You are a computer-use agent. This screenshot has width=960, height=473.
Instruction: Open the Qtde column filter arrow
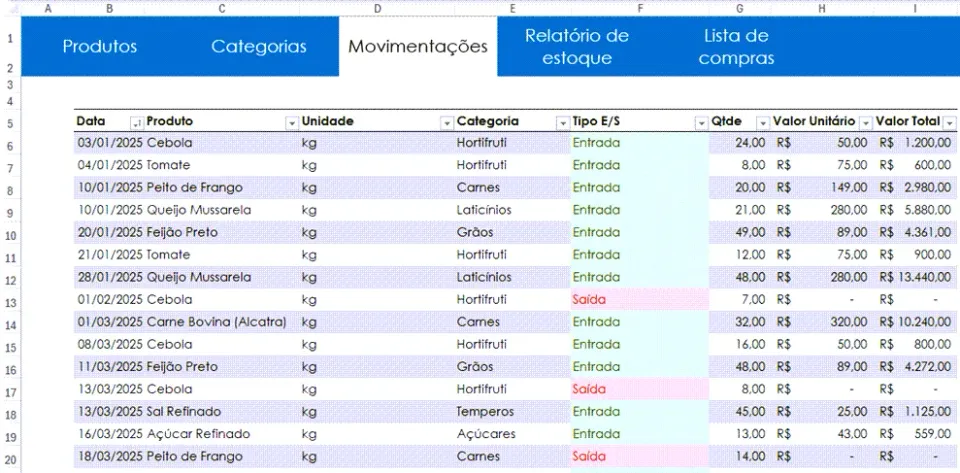763,123
